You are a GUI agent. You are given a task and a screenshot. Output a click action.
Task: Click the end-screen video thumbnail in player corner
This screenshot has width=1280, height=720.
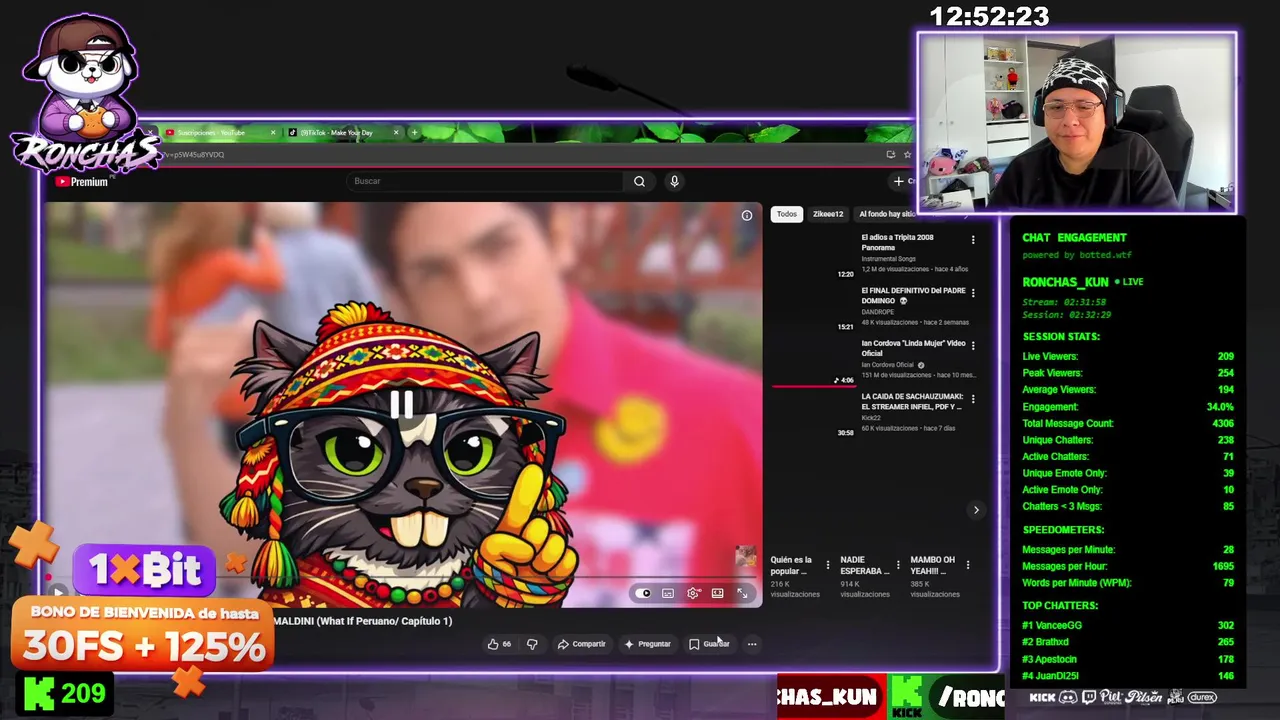point(746,557)
